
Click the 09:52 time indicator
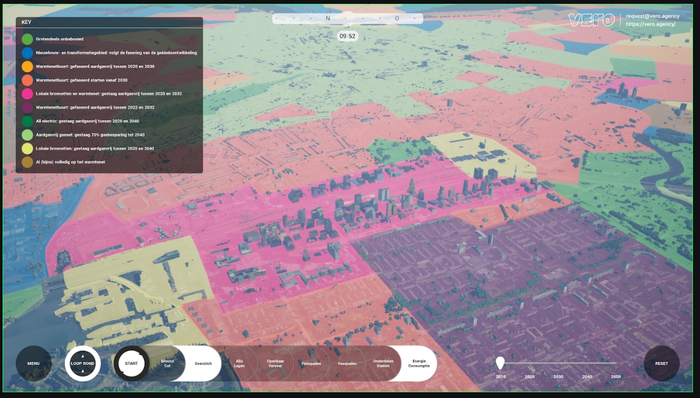347,36
